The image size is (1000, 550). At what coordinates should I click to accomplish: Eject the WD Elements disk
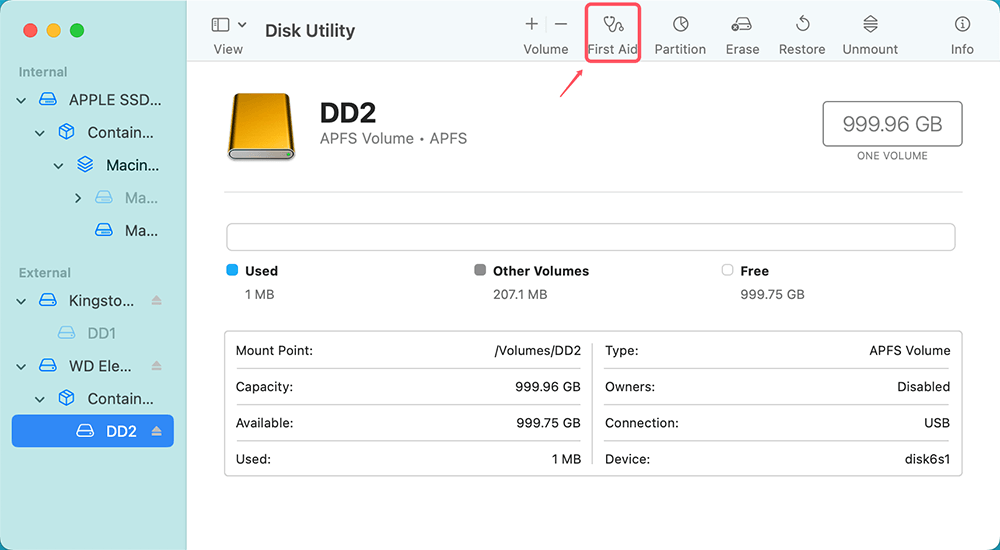(156, 367)
